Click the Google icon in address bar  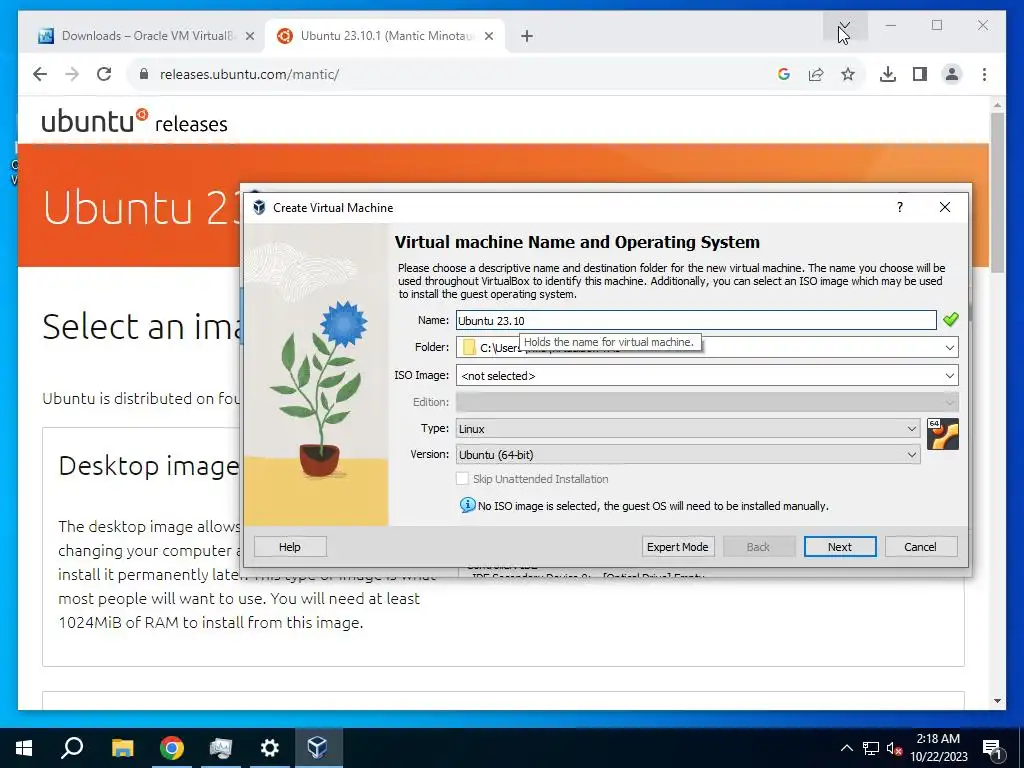(x=784, y=74)
